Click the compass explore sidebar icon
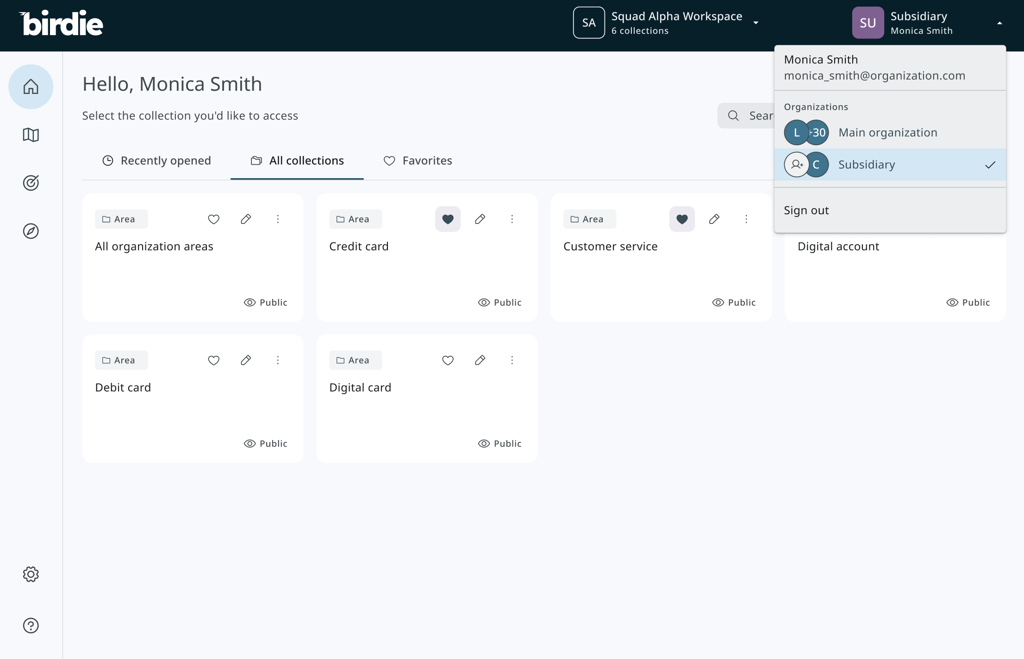This screenshot has width=1024, height=659. 31,231
